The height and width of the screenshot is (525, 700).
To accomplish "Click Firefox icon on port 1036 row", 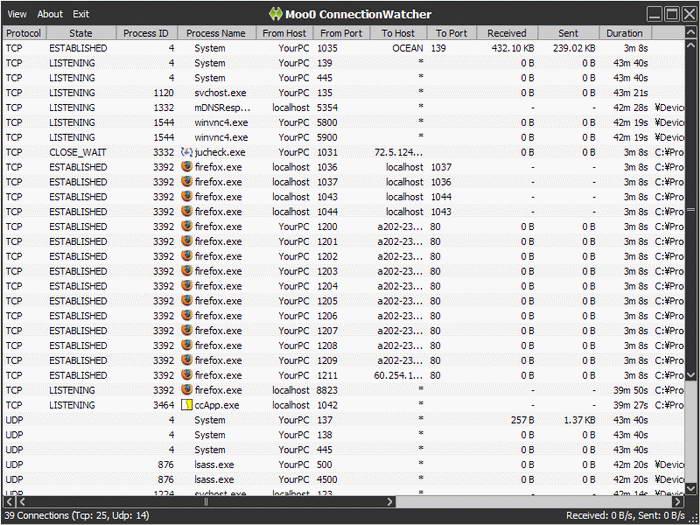I will pyautogui.click(x=187, y=167).
